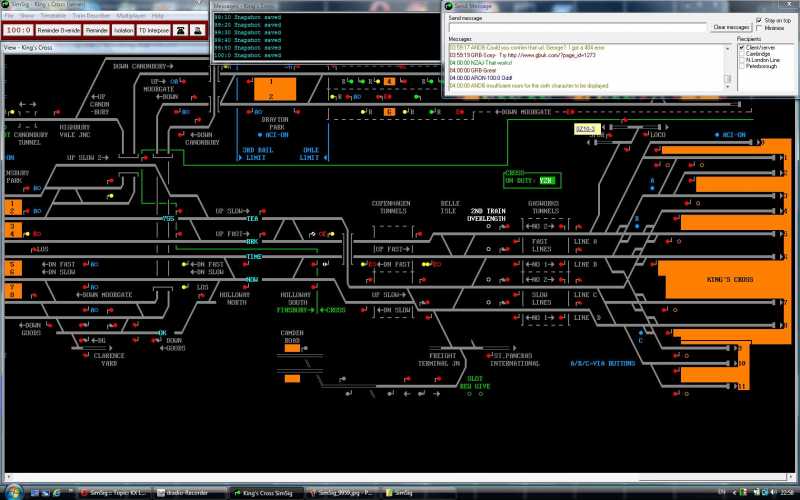The width and height of the screenshot is (800, 500).
Task: Check the Peterborough recipient
Action: click(x=742, y=66)
